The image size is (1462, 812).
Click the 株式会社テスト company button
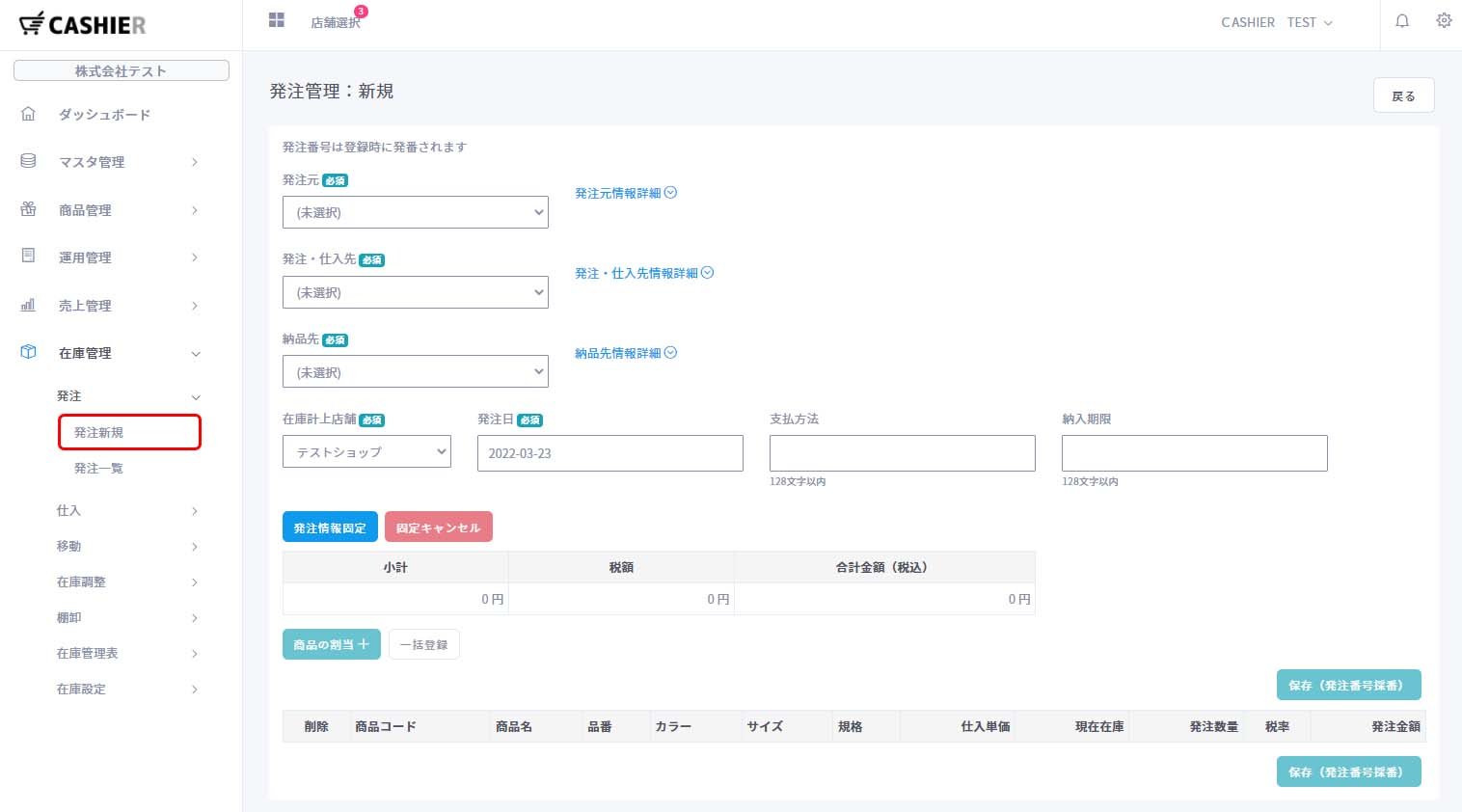tap(121, 71)
